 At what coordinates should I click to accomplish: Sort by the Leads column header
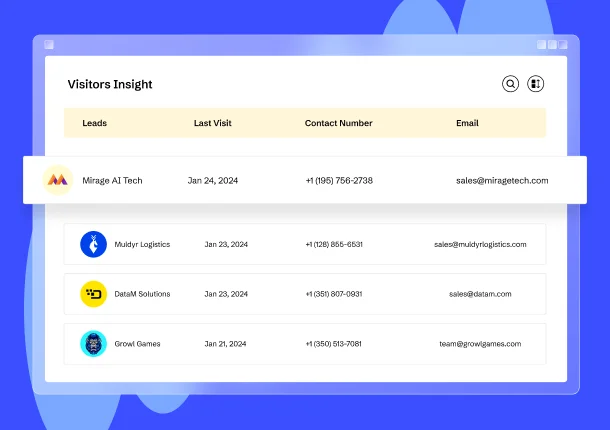click(95, 123)
